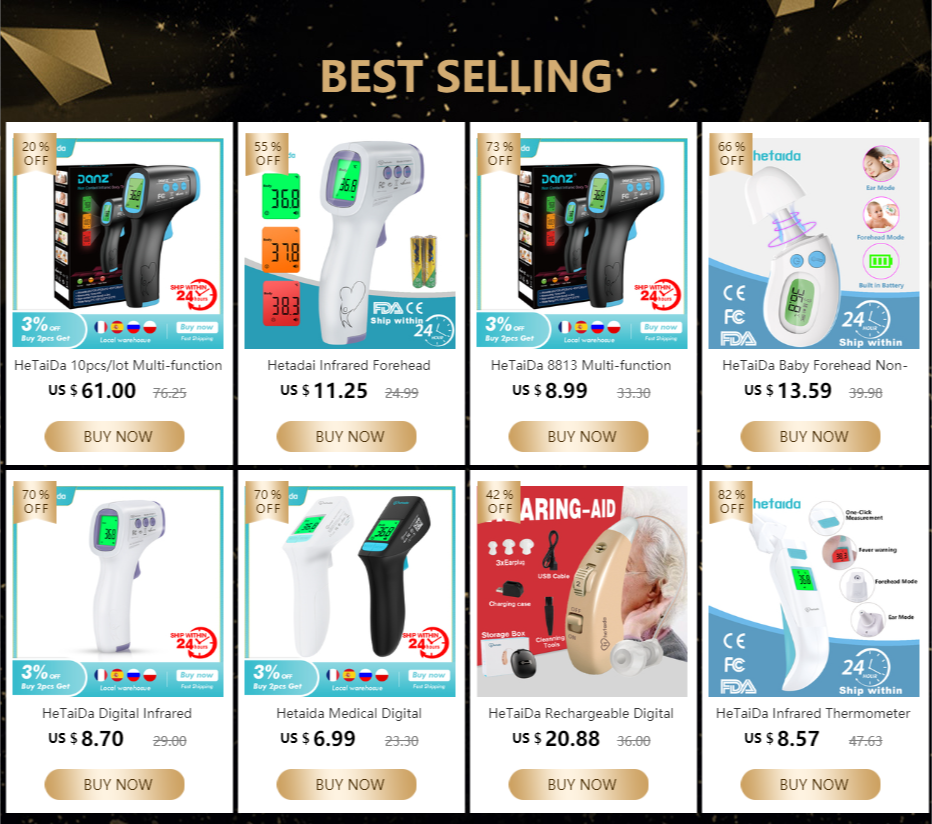Buy the Hetaida Medical Digital at $6.99
The height and width of the screenshot is (824, 932).
tap(347, 784)
